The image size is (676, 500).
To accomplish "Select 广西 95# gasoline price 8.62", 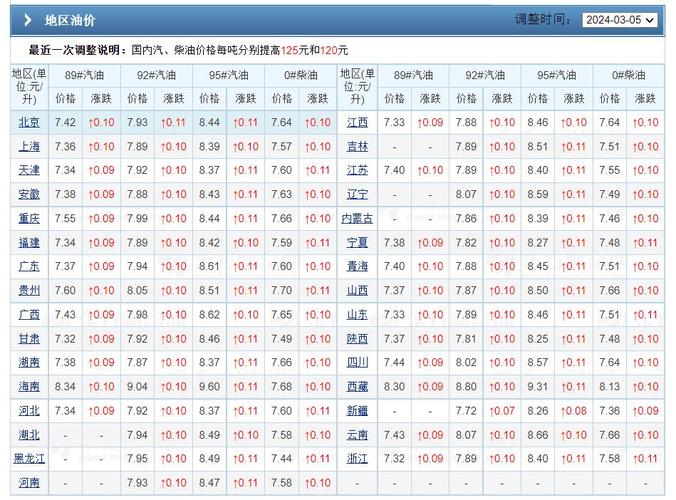I will [210, 315].
